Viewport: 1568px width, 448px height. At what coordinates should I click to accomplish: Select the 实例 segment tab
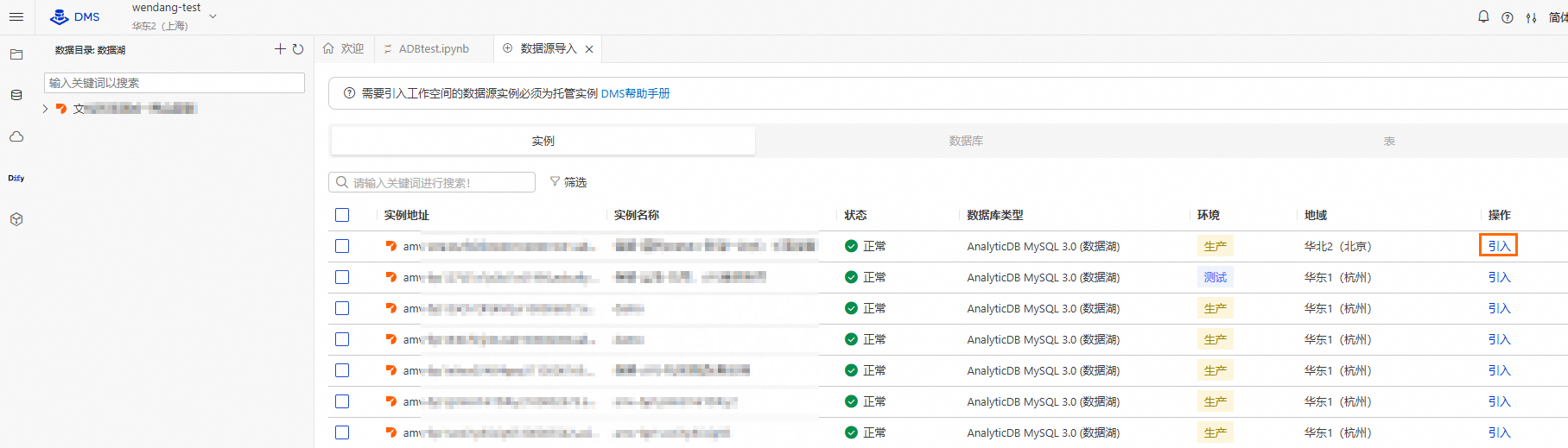[543, 141]
